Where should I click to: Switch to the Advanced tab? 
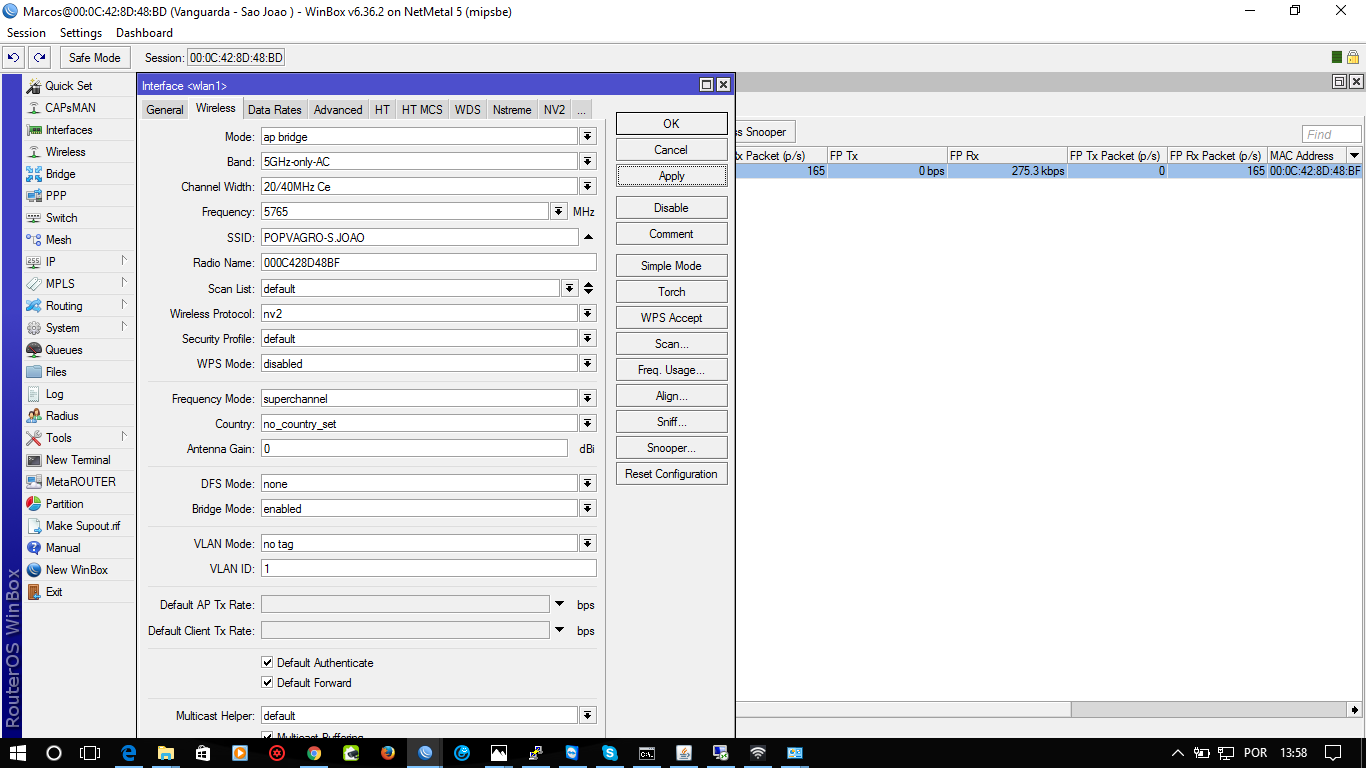pyautogui.click(x=338, y=110)
